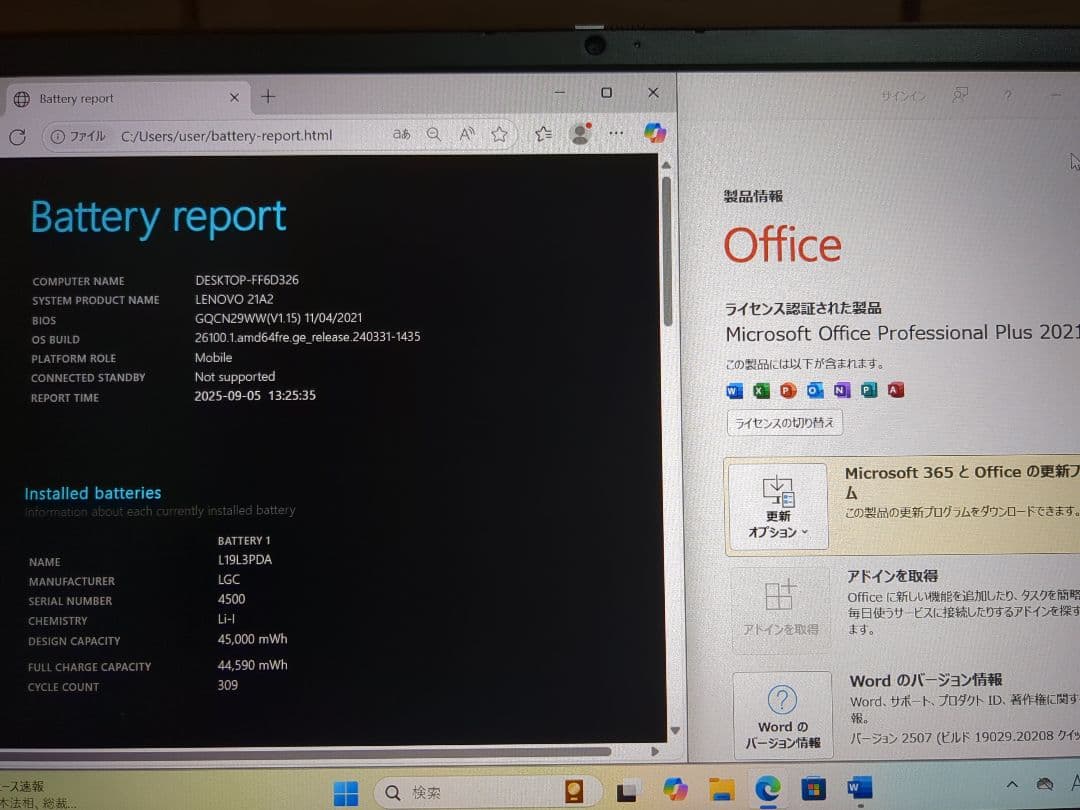1080x810 pixels.
Task: Click the browser refresh icon
Action: [17, 137]
